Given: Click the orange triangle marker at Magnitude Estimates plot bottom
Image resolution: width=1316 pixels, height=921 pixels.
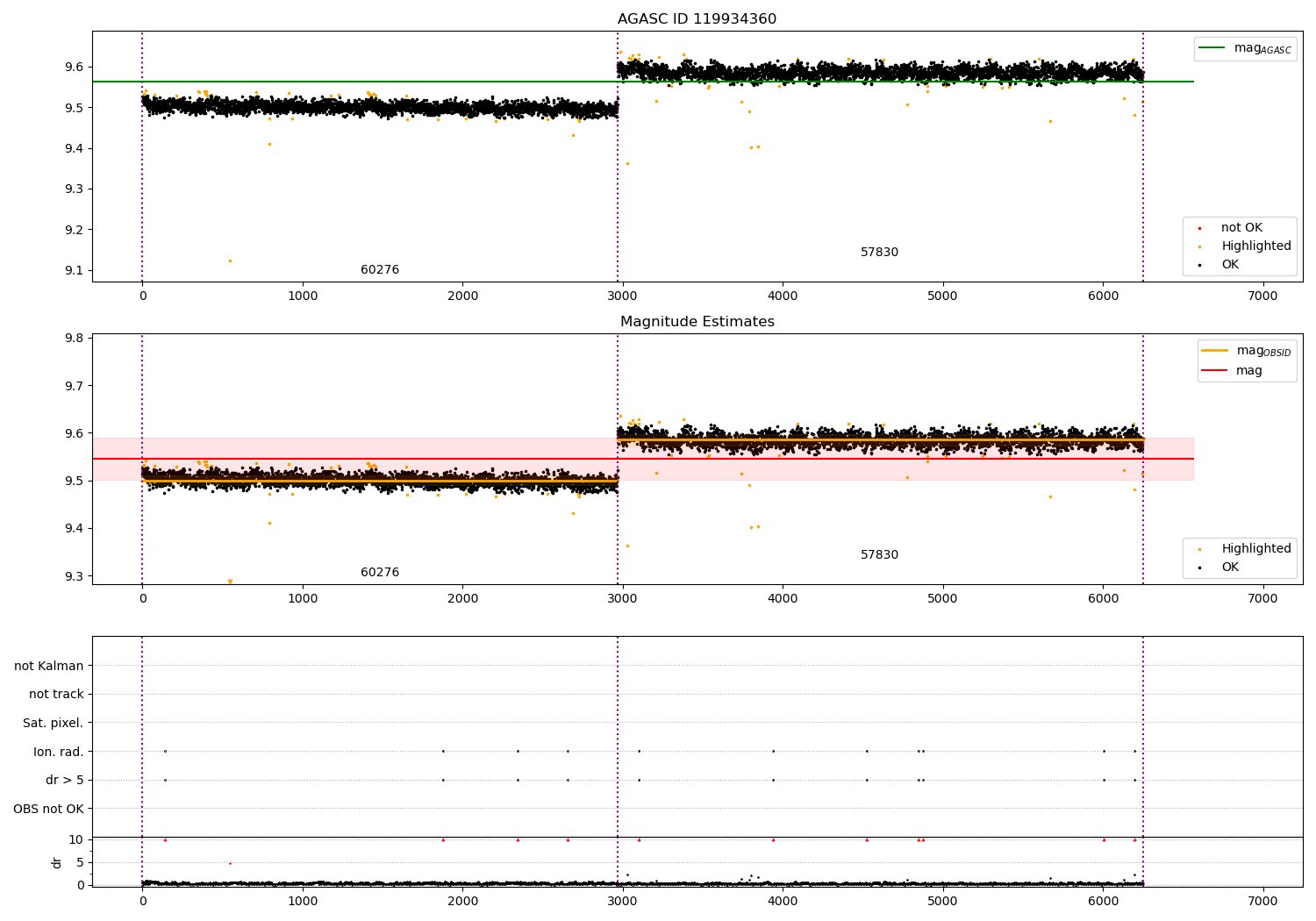Looking at the screenshot, I should [230, 582].
